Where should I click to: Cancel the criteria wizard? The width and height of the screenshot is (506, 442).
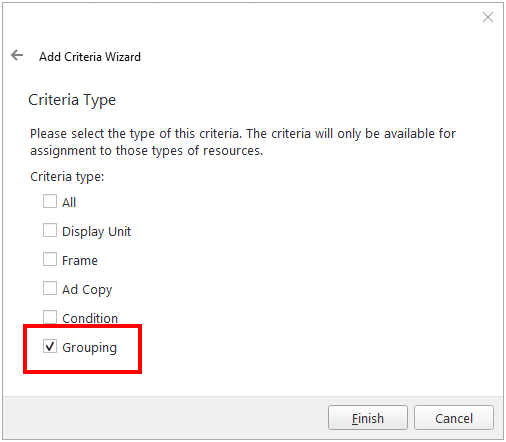[x=454, y=418]
